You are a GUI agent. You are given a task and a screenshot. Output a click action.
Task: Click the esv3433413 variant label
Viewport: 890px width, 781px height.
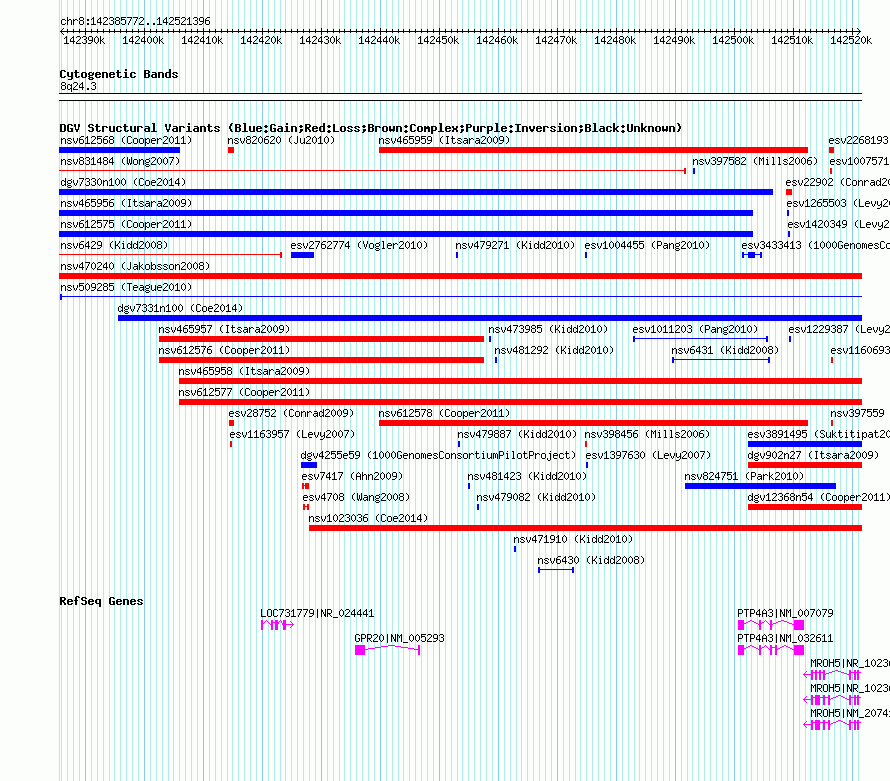coord(815,245)
